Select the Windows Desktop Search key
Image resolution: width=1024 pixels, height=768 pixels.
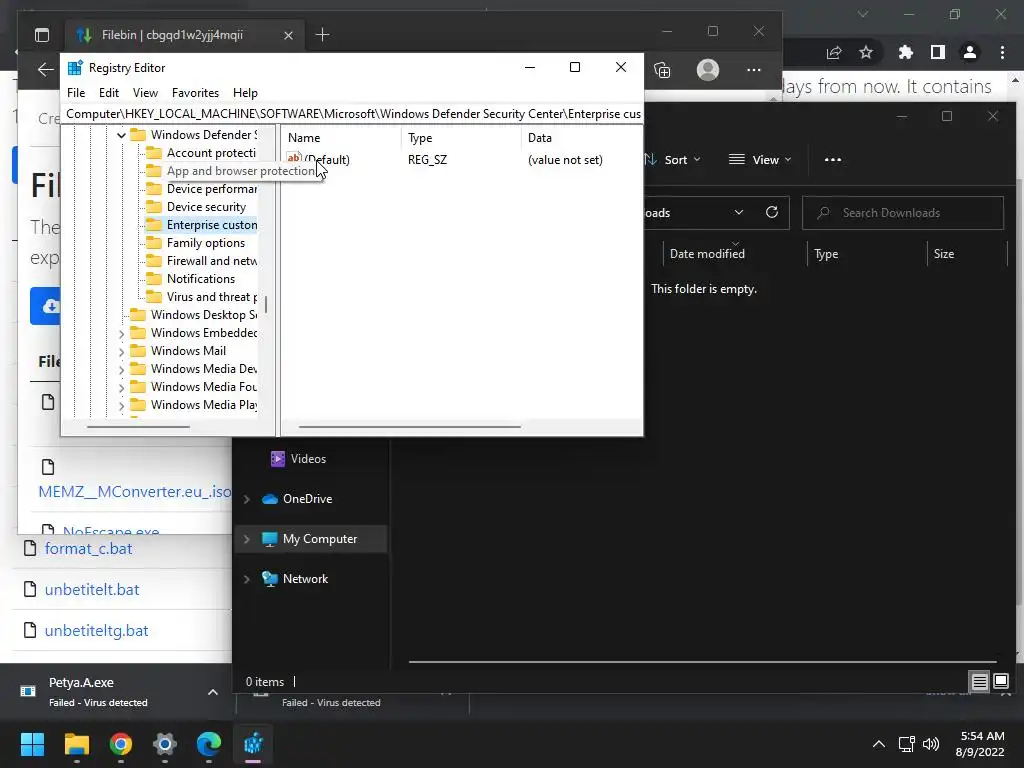click(204, 315)
